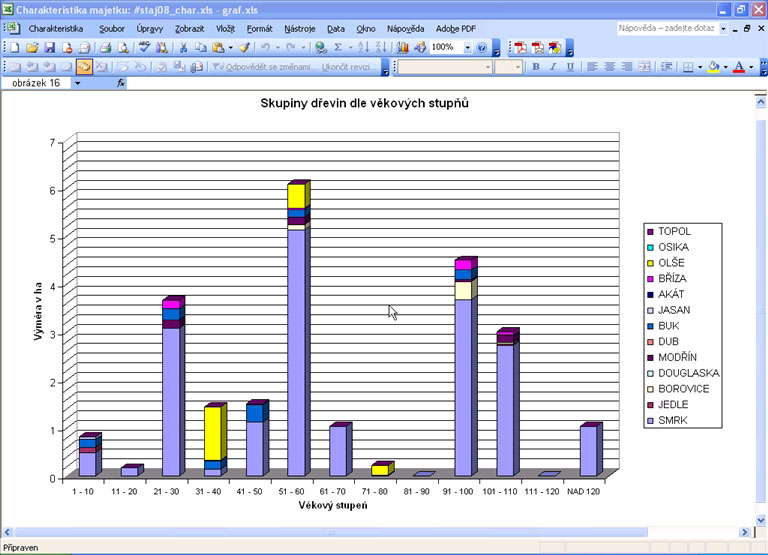Click the Convert to Adobe PDF icon

tap(520, 47)
